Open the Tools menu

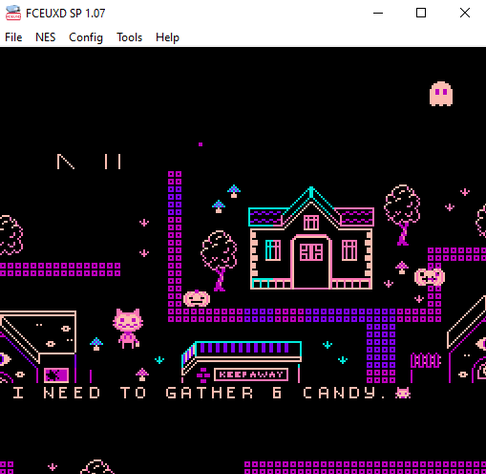coord(129,37)
